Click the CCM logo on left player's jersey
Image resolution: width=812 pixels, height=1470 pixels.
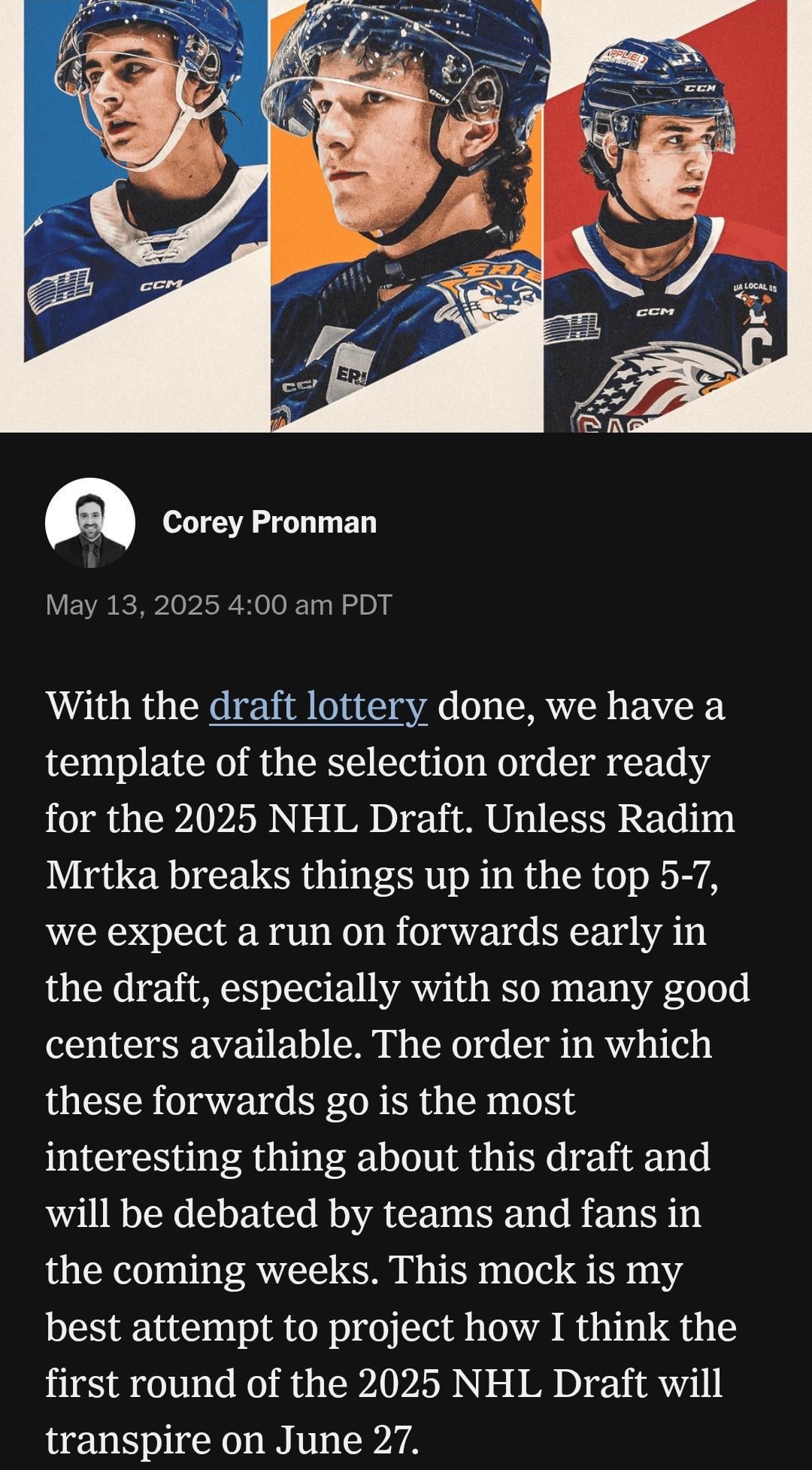pos(160,285)
